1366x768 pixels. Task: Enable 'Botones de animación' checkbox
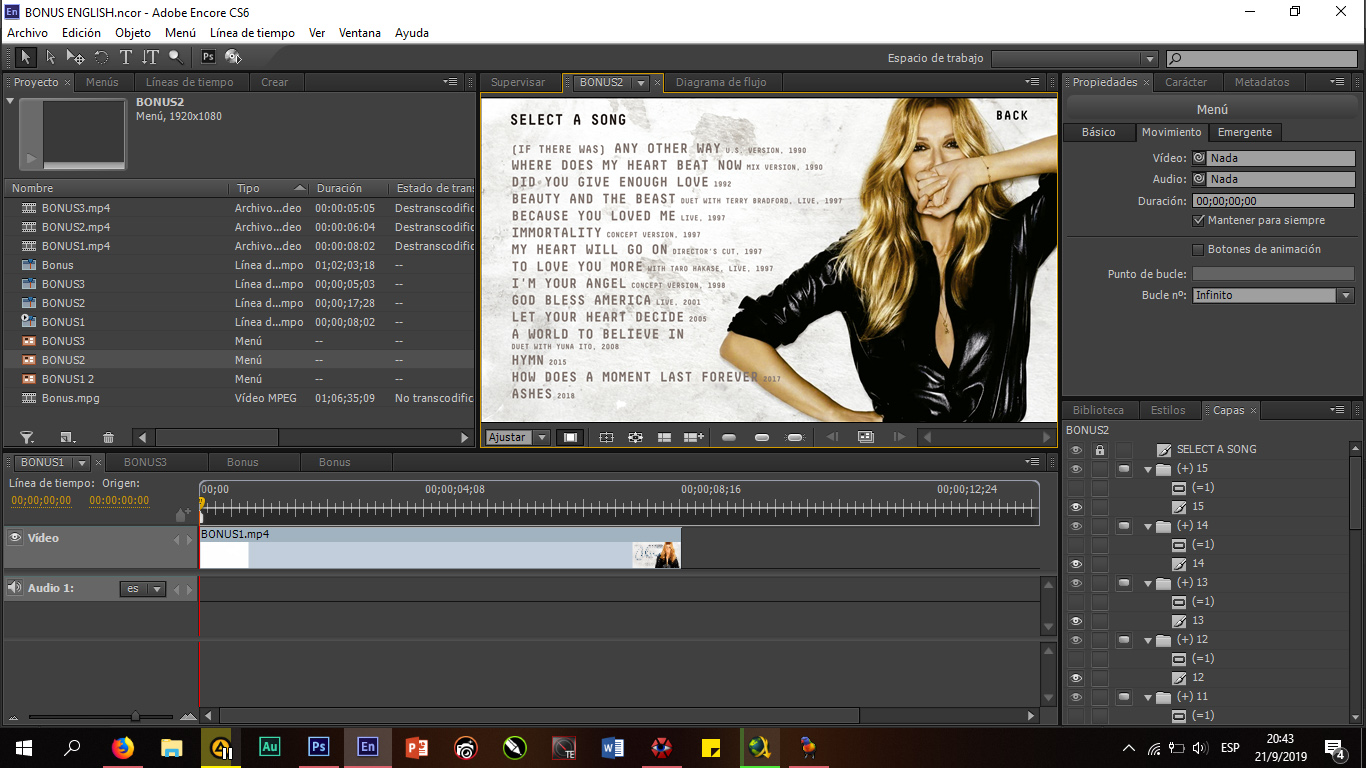[1199, 249]
